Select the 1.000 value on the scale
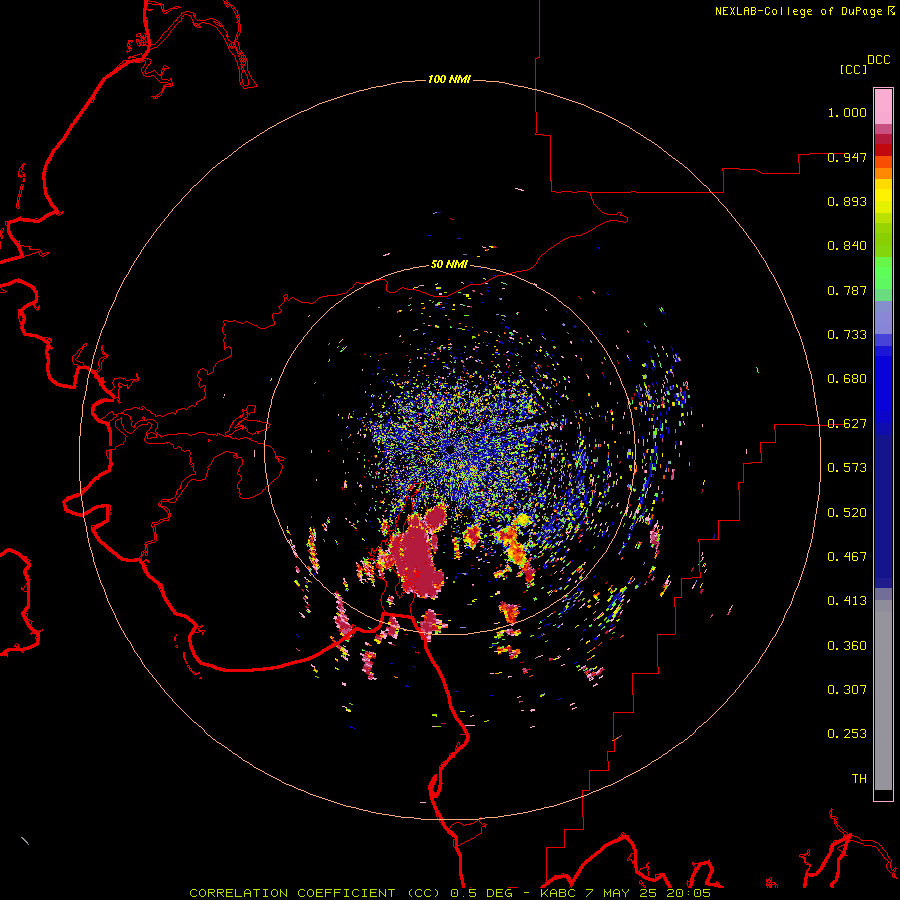 (847, 112)
